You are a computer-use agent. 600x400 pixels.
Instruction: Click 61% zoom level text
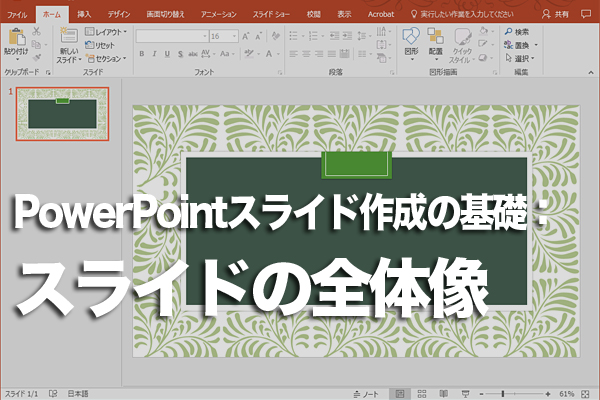pos(566,394)
